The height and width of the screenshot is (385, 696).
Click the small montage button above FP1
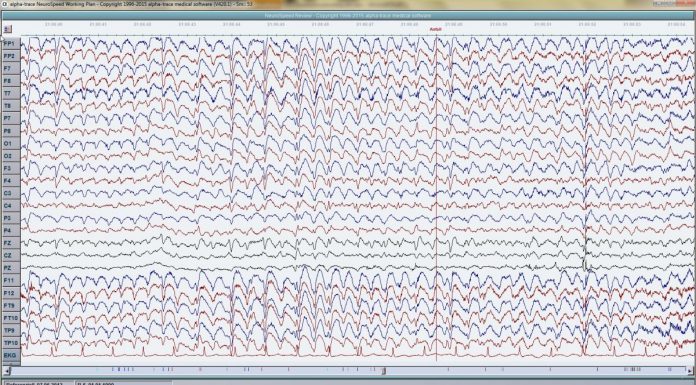(x=7, y=29)
